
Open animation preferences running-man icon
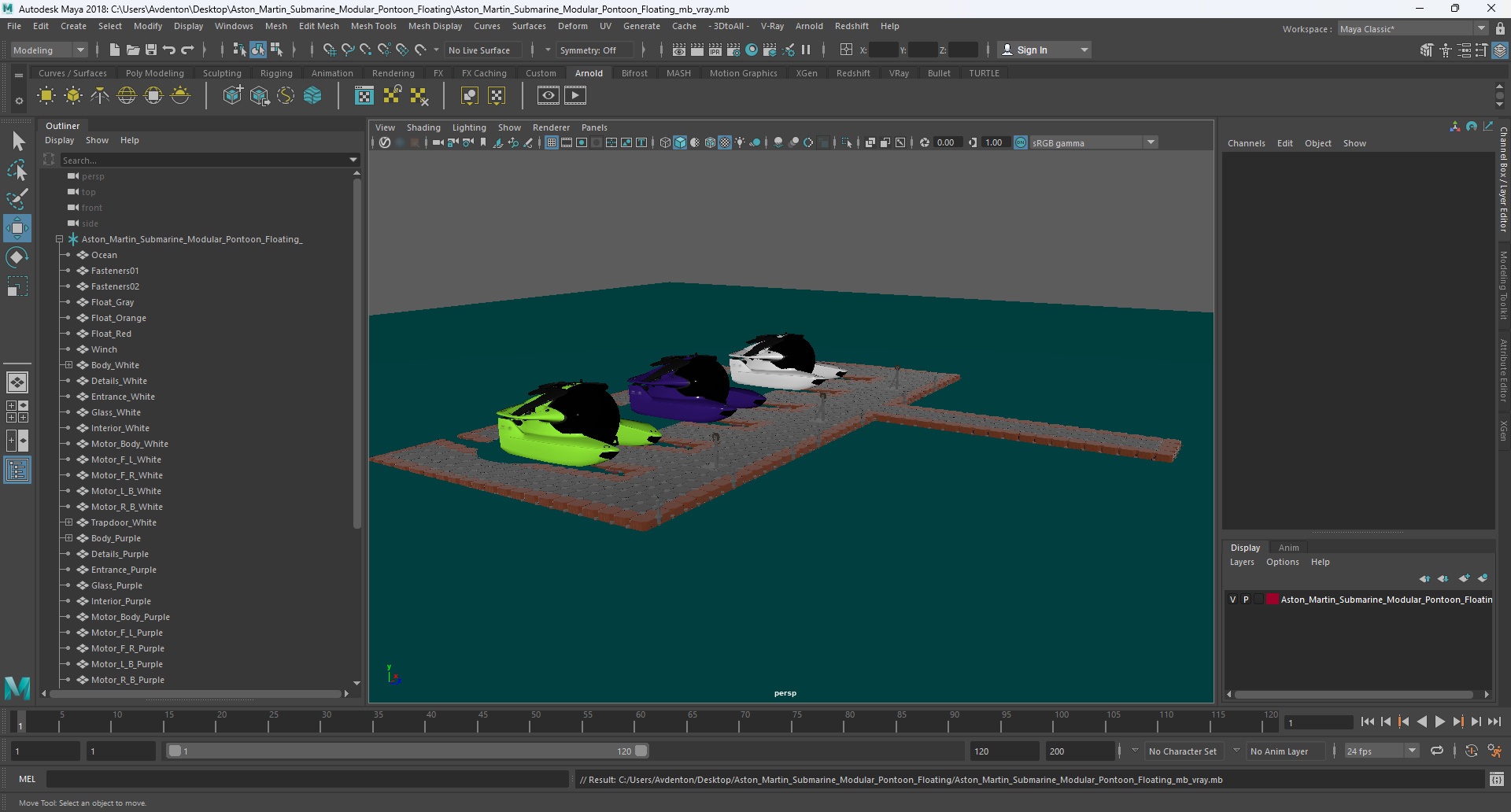tap(1494, 751)
